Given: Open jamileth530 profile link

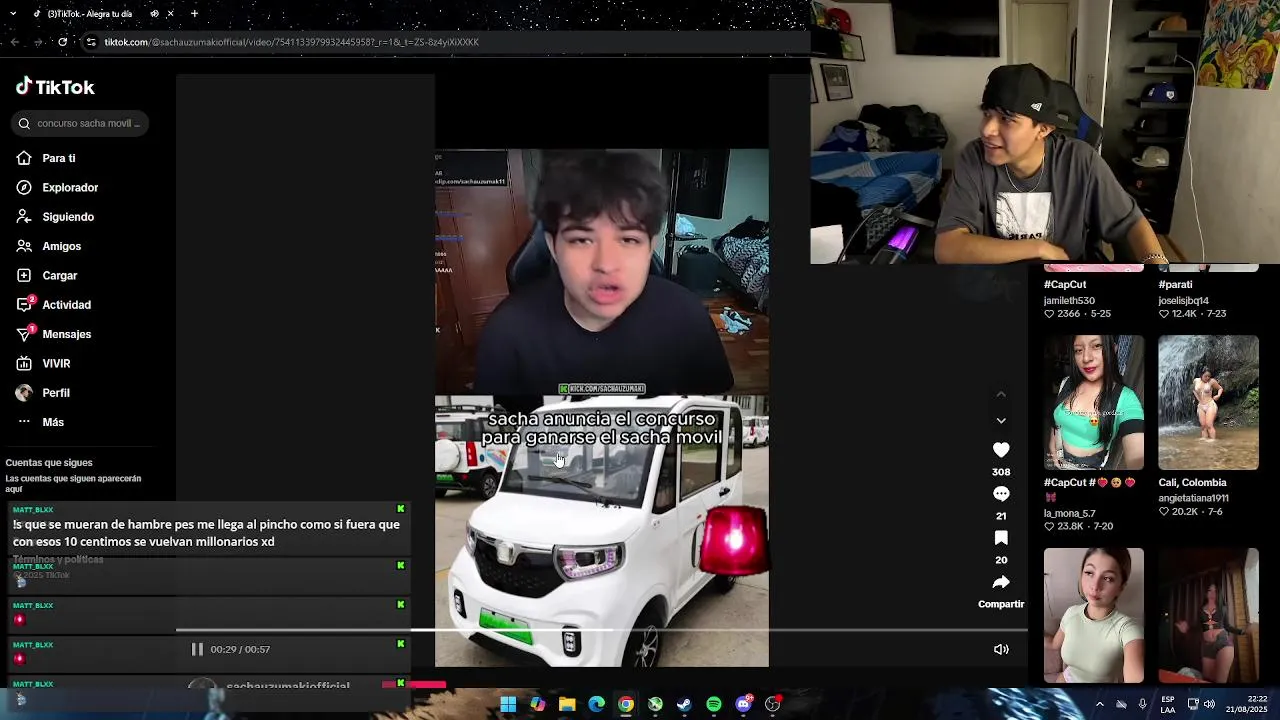Looking at the screenshot, I should pos(1069,301).
